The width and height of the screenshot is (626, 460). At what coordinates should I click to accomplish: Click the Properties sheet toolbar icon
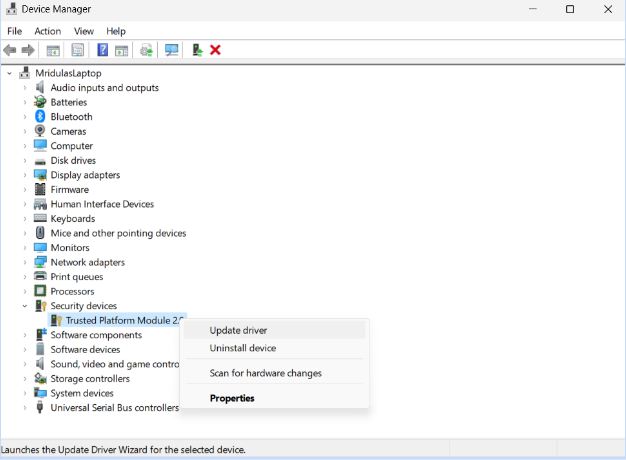click(77, 50)
